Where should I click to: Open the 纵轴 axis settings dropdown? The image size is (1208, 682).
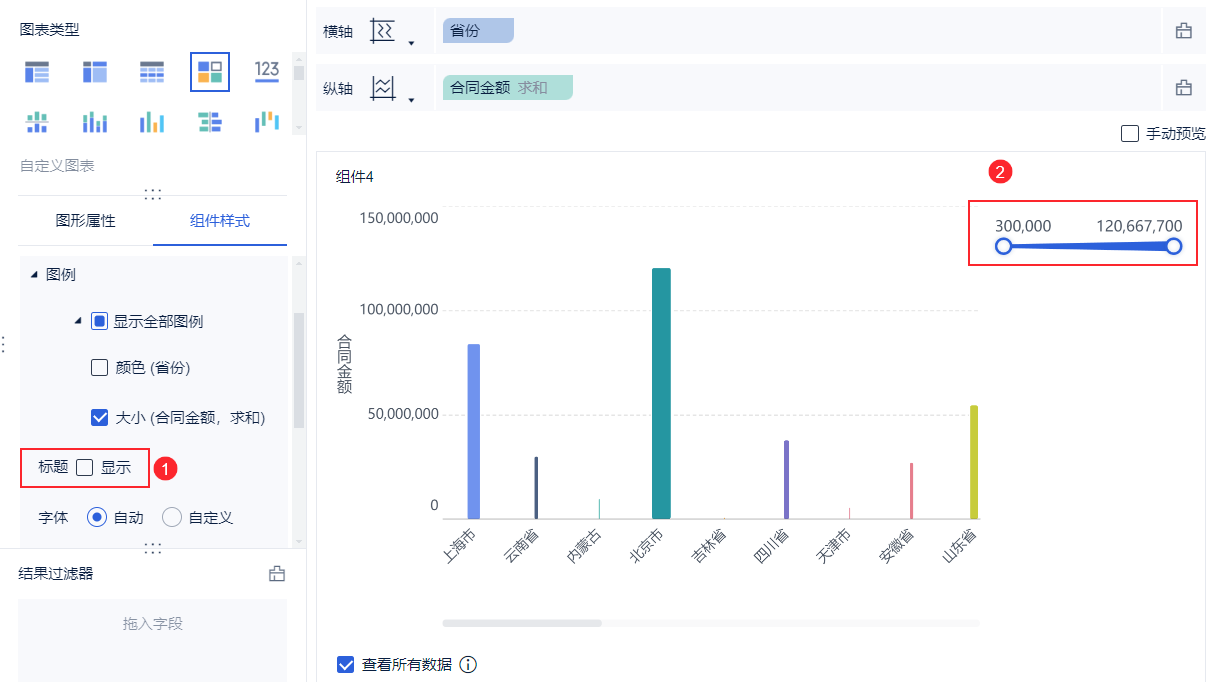click(410, 99)
